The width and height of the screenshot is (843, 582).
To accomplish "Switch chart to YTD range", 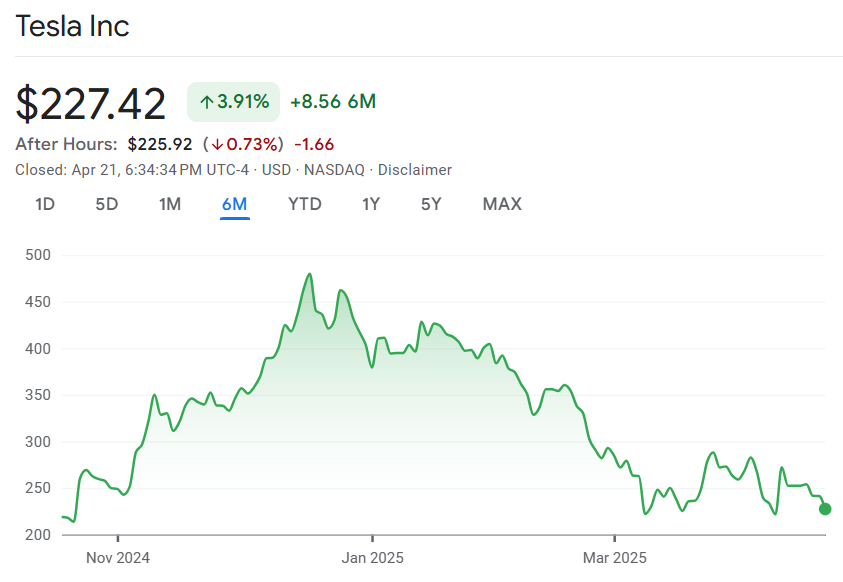I will pos(305,204).
